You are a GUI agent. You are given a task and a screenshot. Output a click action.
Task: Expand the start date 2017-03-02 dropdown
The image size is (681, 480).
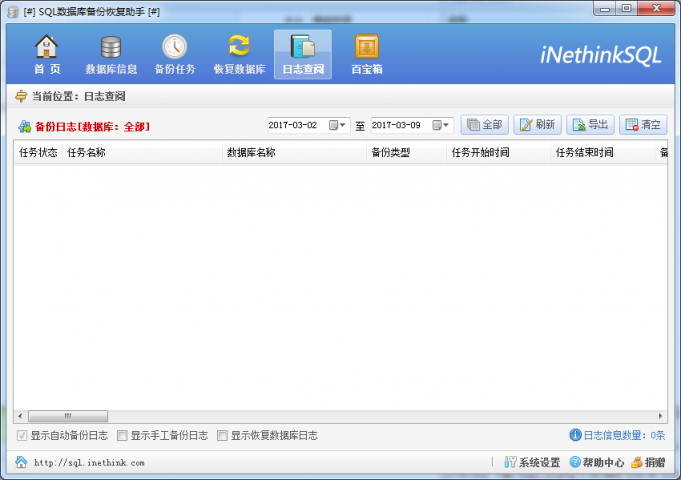(x=344, y=126)
